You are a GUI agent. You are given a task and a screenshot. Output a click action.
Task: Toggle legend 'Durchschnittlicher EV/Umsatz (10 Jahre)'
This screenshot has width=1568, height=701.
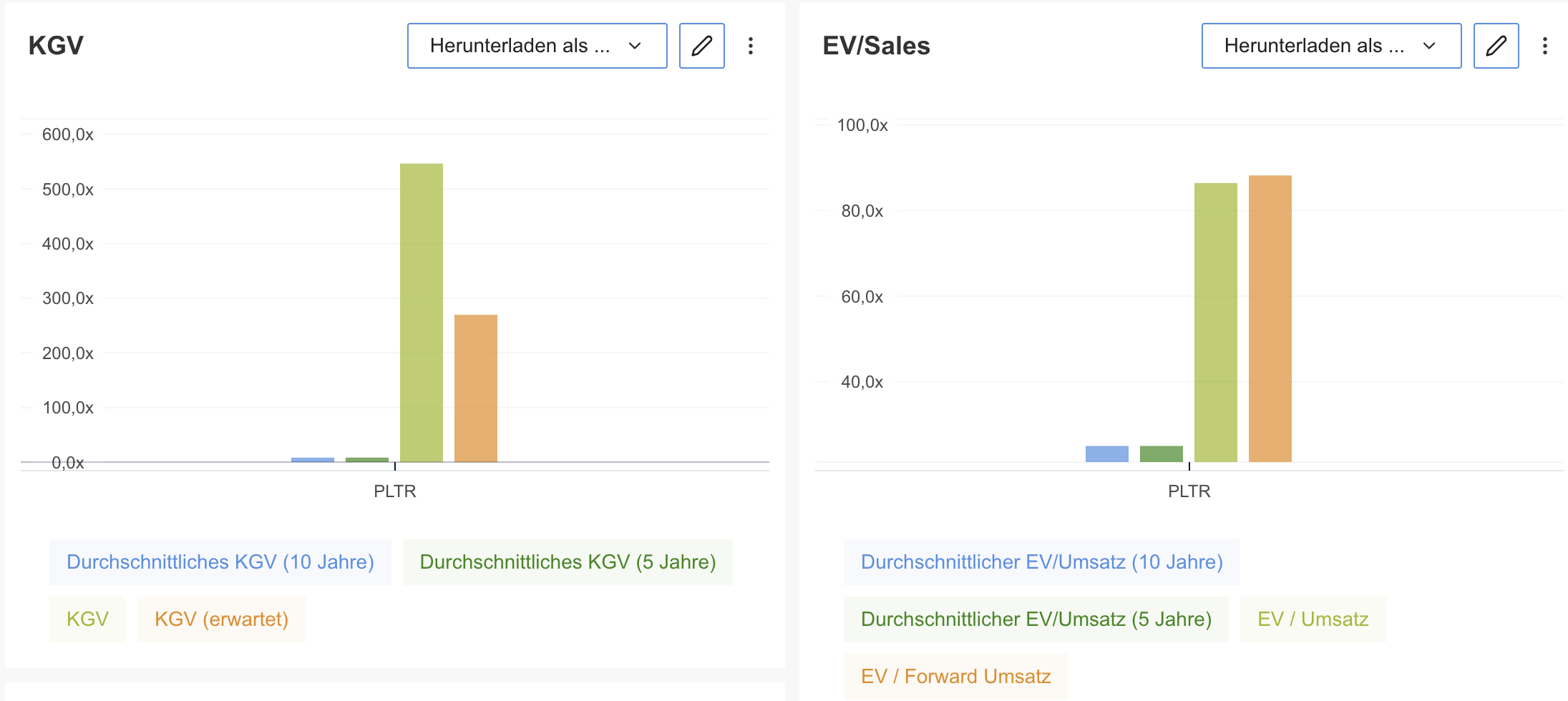(x=1042, y=562)
